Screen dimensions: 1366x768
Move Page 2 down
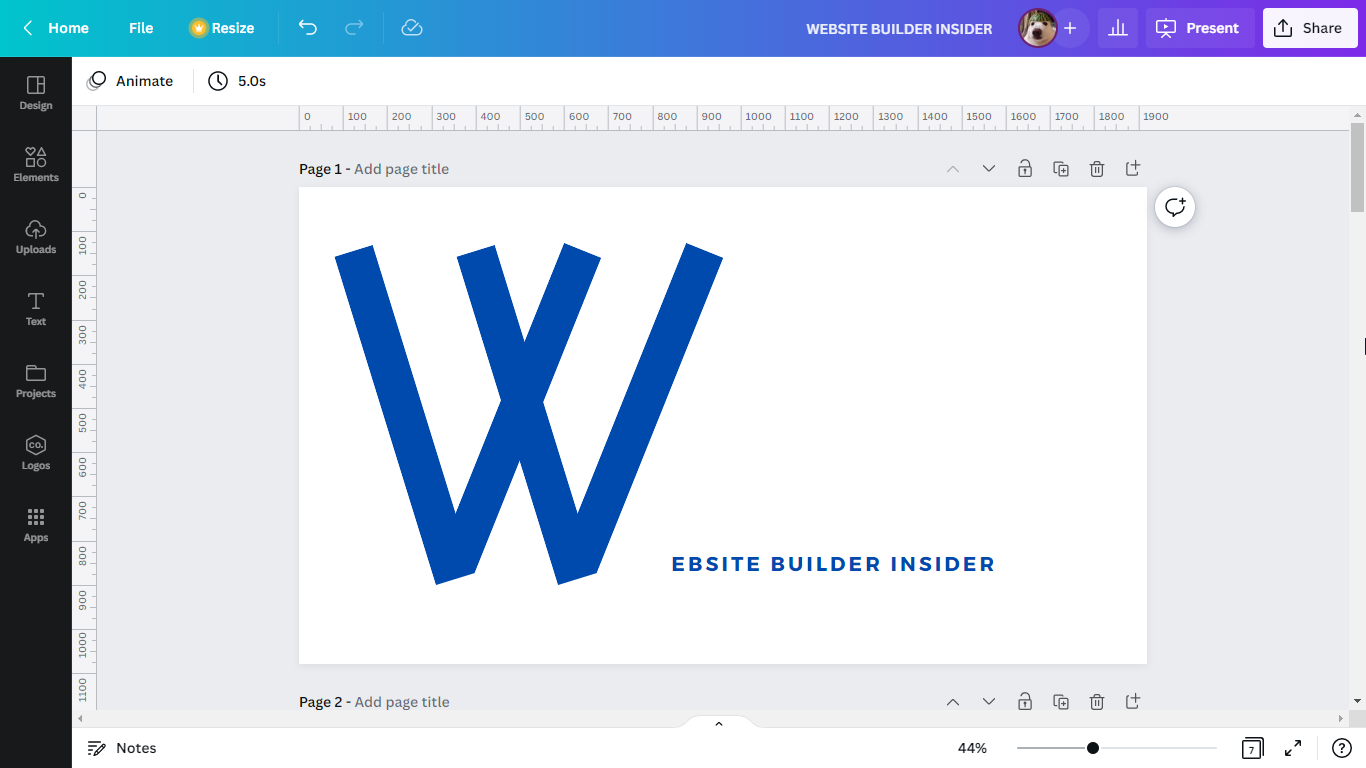click(989, 702)
